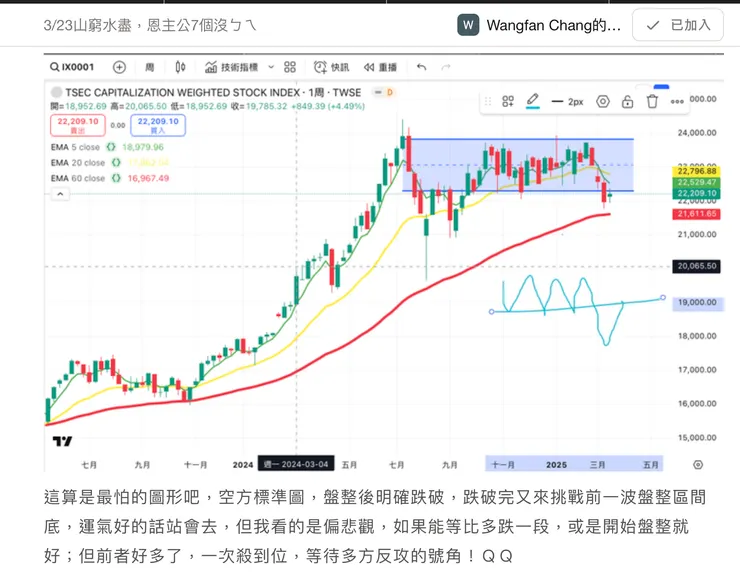Select the EMA 60 close legend
740x579 pixels.
pyautogui.click(x=77, y=178)
